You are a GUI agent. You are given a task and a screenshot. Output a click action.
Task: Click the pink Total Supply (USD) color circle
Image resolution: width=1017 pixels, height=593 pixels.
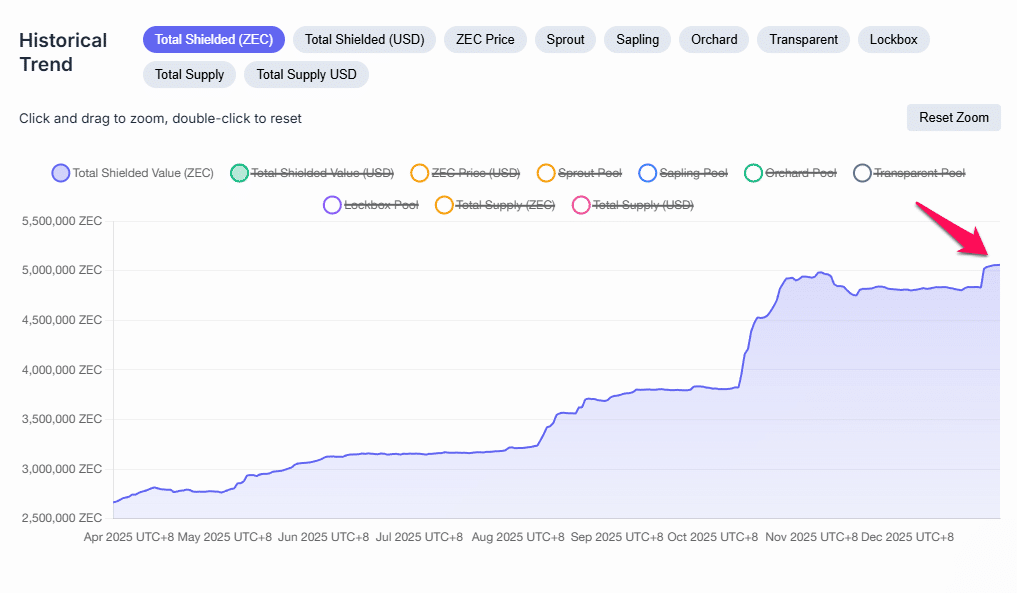(581, 205)
